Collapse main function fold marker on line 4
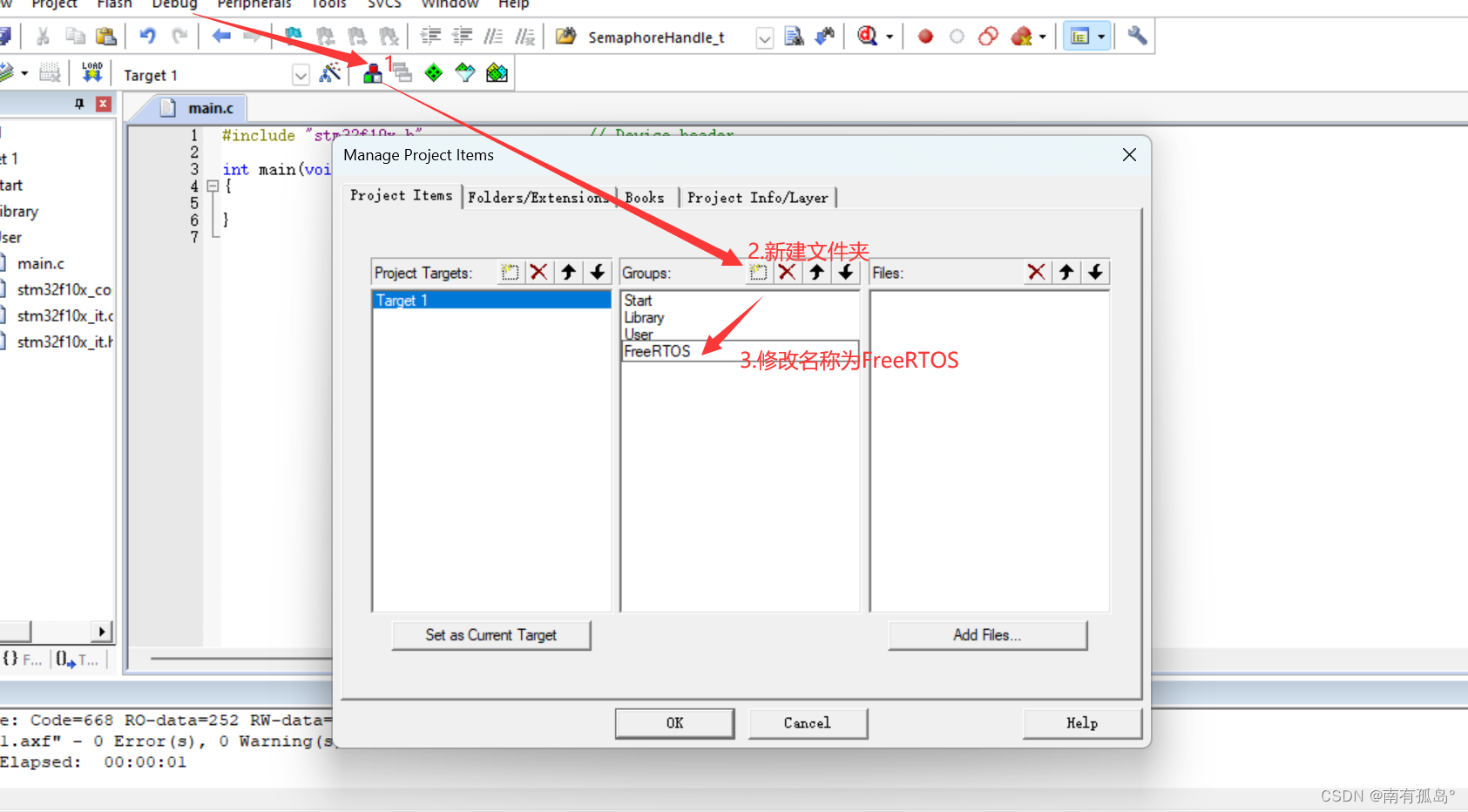The height and width of the screenshot is (812, 1468). click(212, 186)
